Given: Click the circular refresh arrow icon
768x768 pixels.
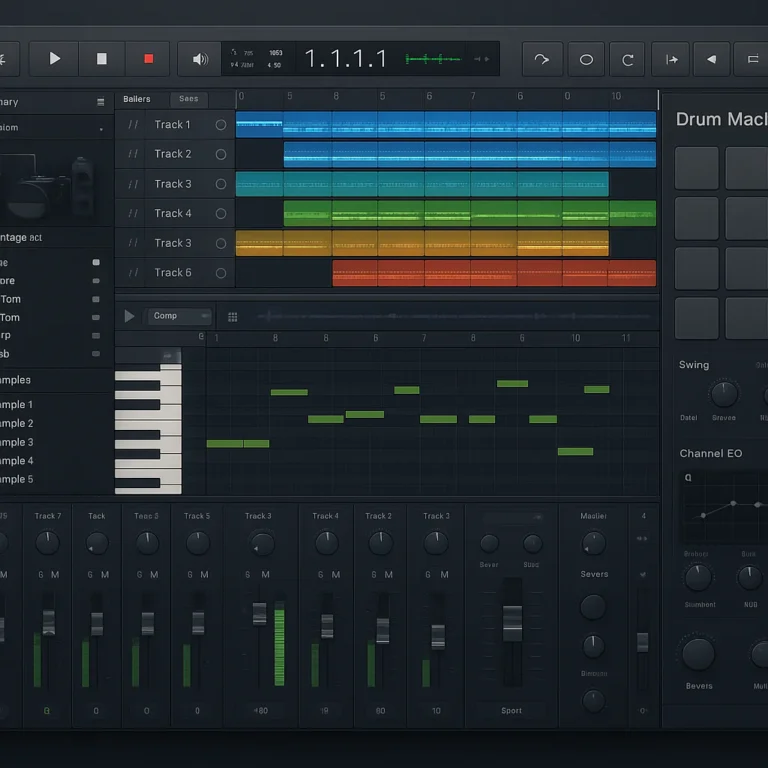Looking at the screenshot, I should click(627, 60).
